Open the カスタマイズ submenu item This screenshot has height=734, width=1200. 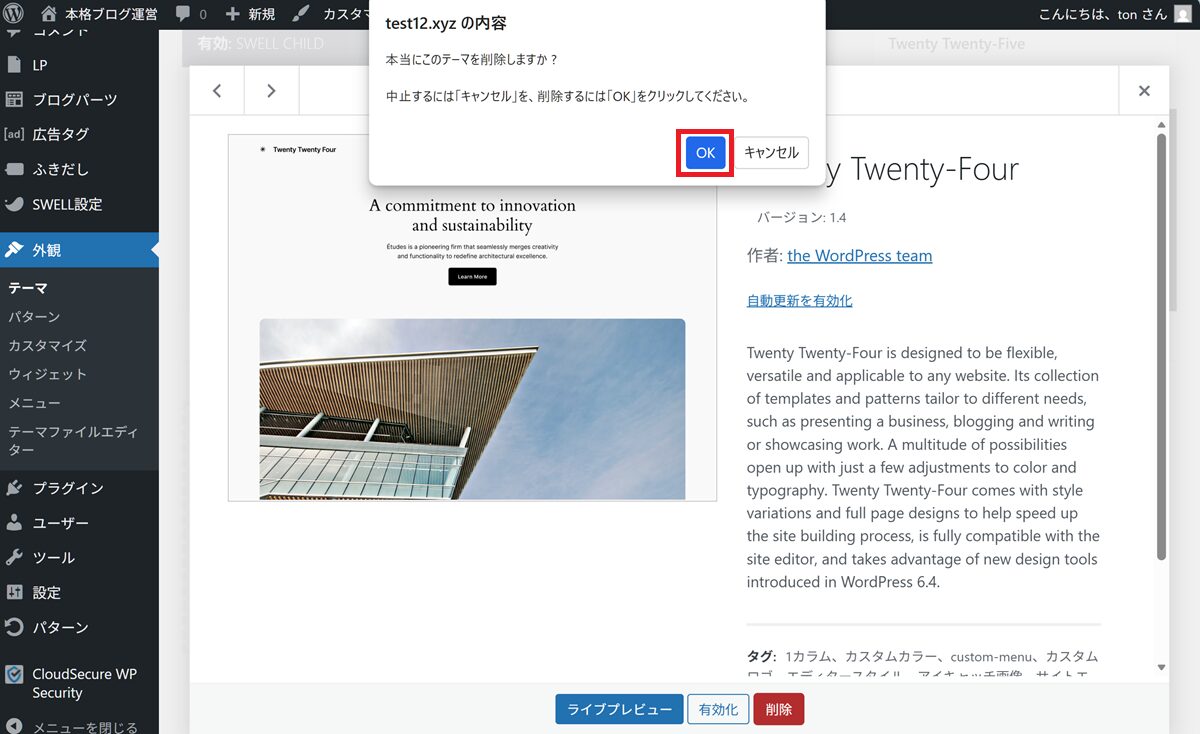point(47,345)
